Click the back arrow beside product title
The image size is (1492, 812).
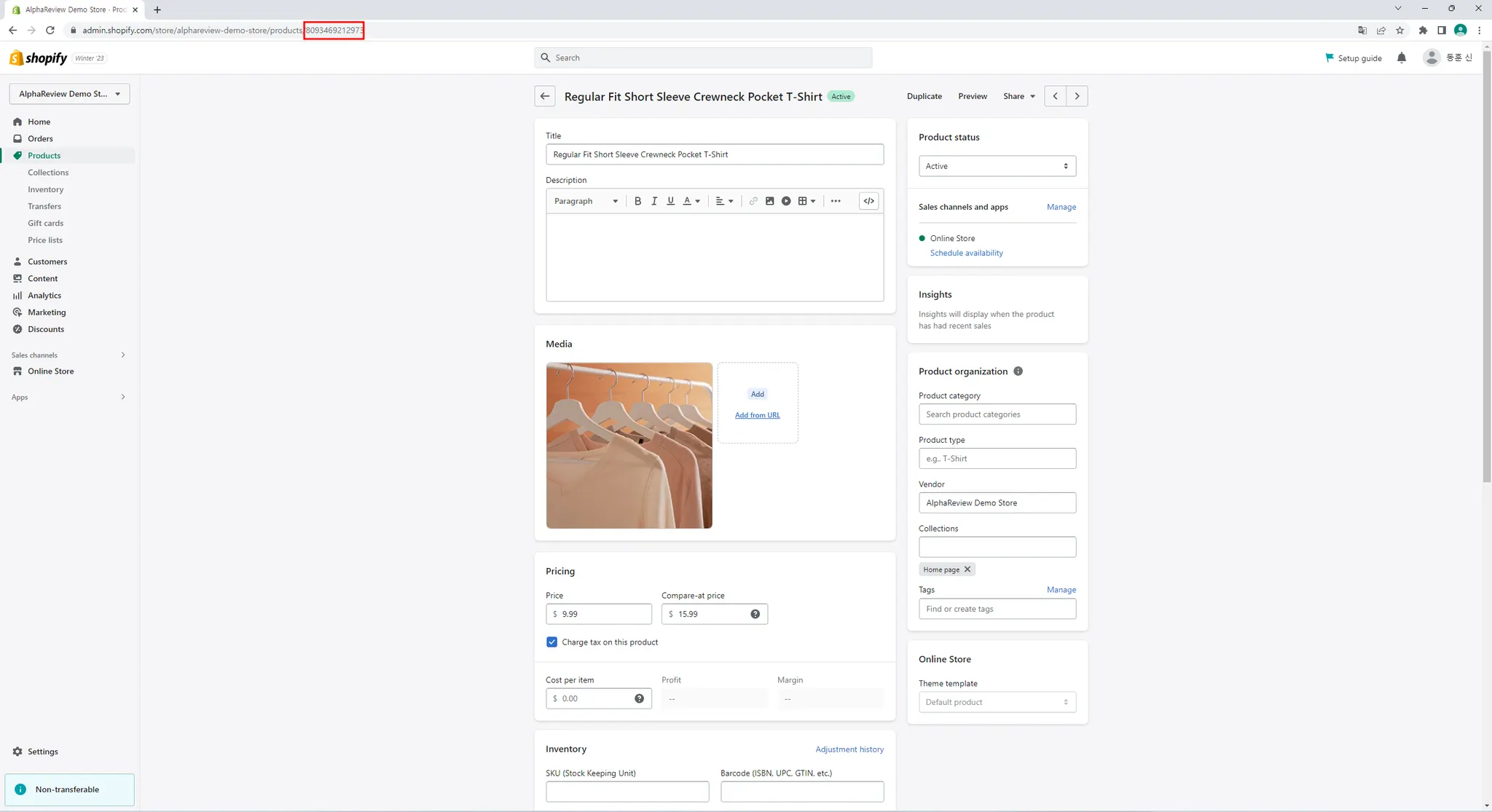tap(544, 96)
